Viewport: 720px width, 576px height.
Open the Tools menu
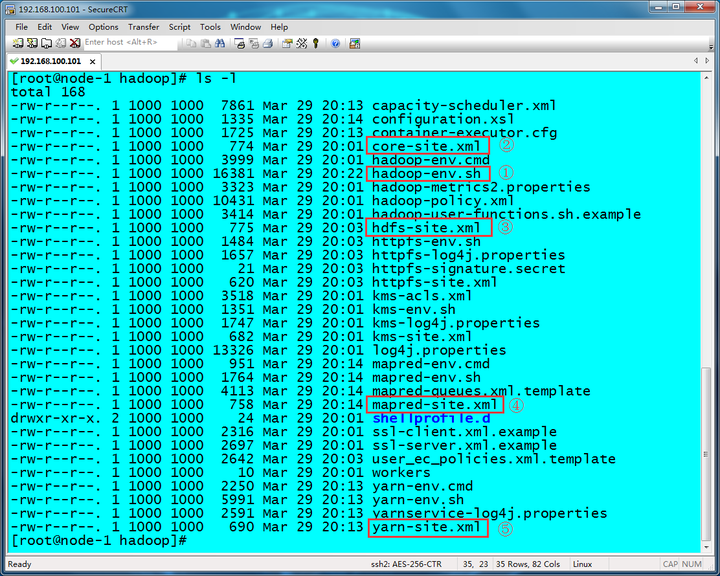(x=210, y=27)
